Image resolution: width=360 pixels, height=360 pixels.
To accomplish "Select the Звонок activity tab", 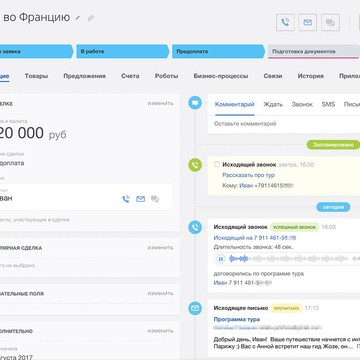I will (x=302, y=104).
